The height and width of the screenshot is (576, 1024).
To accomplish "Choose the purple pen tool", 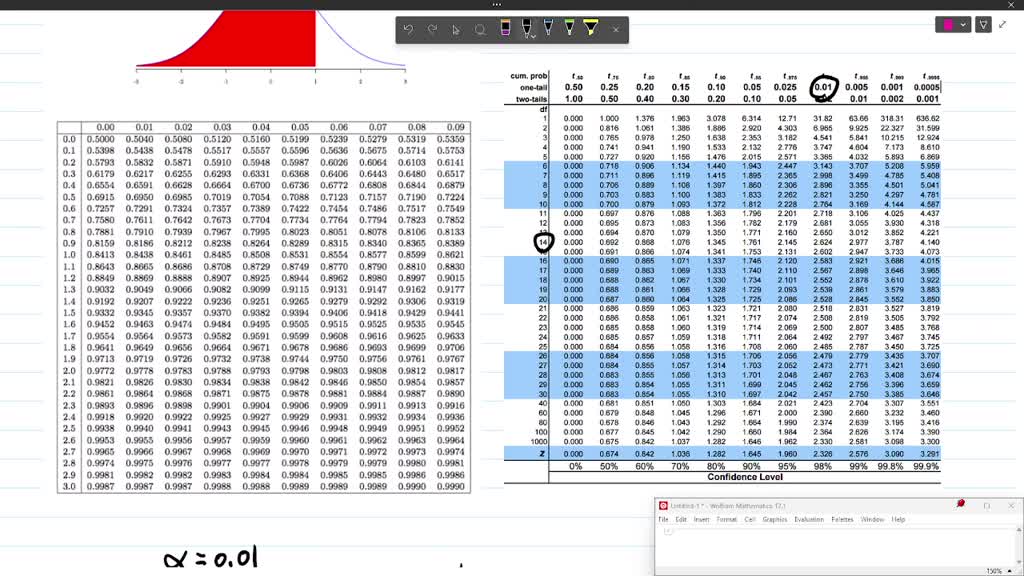I will click(505, 29).
